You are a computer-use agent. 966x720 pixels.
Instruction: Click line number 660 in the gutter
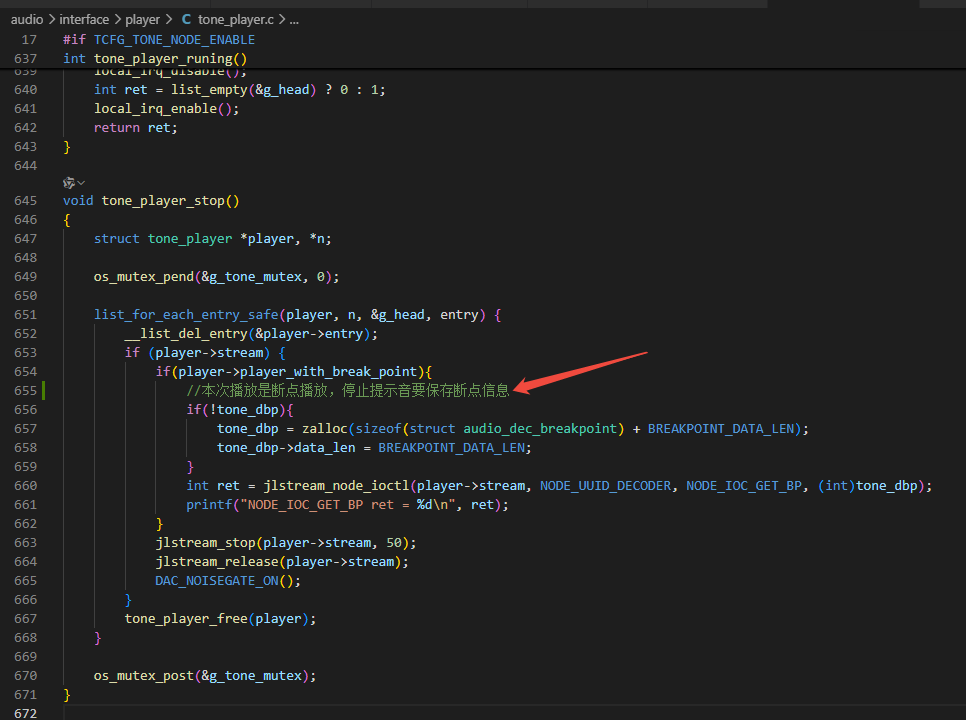point(25,485)
